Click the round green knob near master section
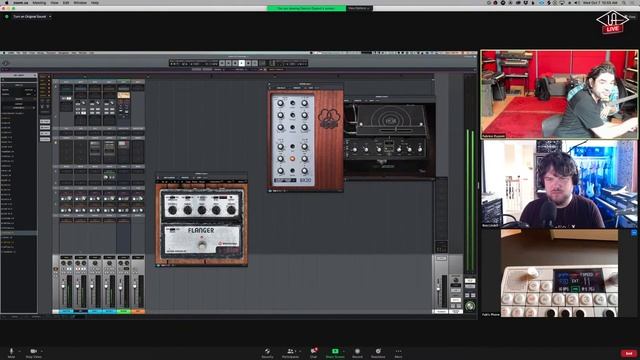This screenshot has width=640, height=360. (x=470, y=306)
